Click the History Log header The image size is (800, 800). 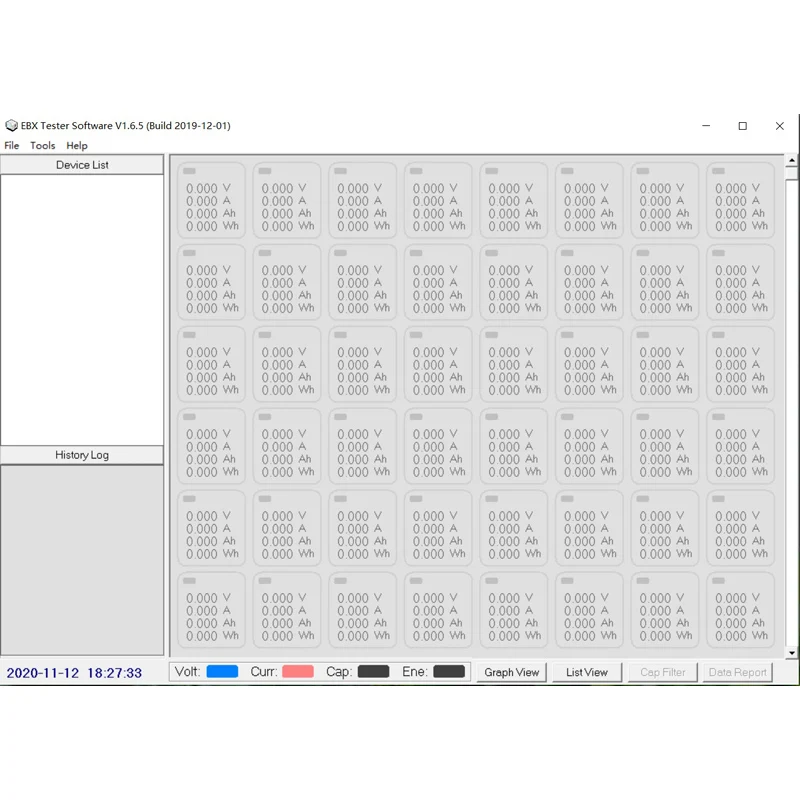pyautogui.click(x=82, y=455)
